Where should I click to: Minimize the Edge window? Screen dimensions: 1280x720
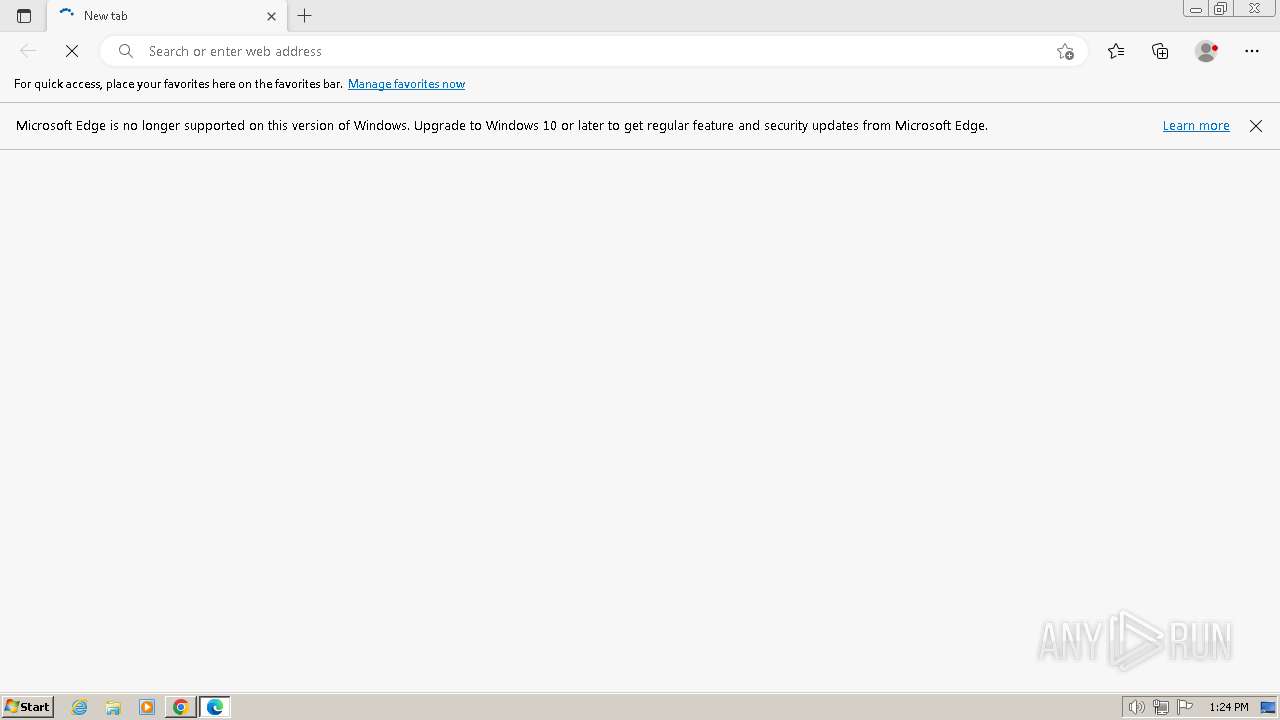pyautogui.click(x=1195, y=9)
